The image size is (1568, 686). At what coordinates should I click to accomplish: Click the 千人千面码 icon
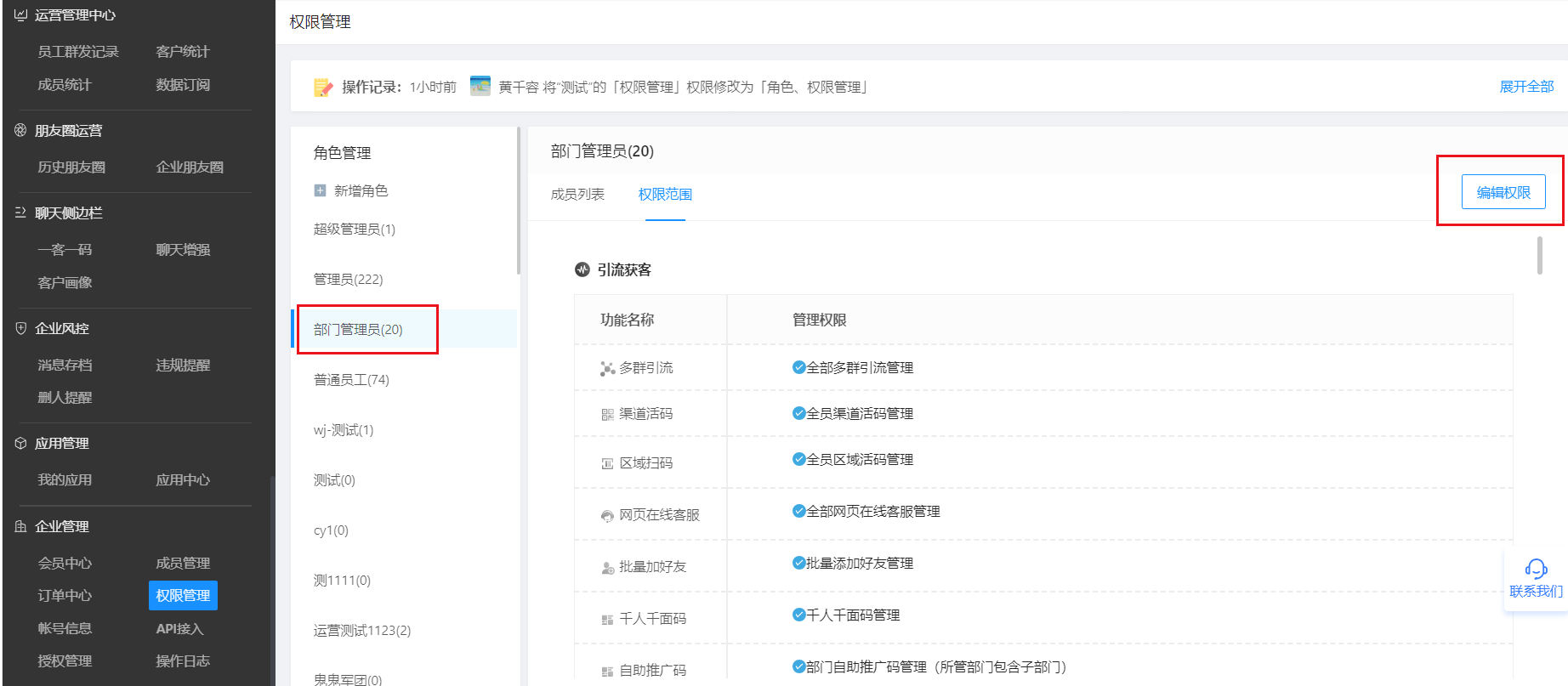[607, 619]
